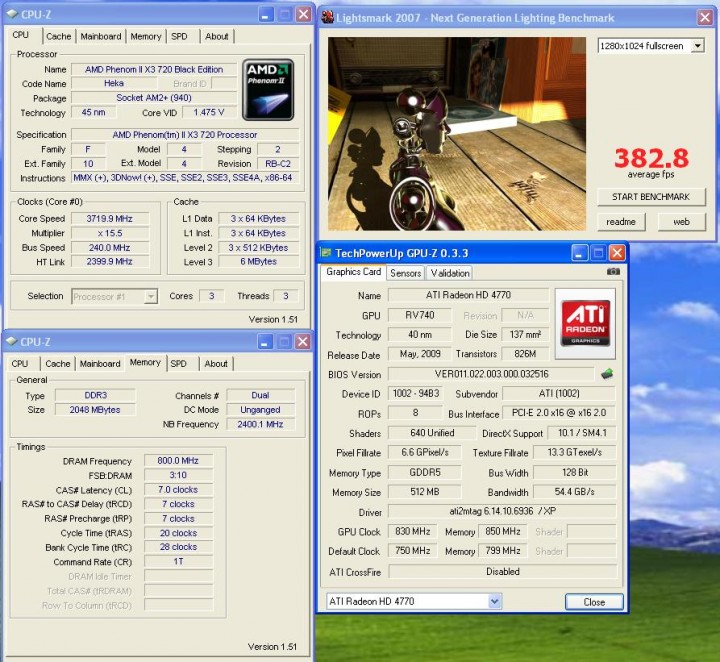Click the Lightsmark title bar icon

click(x=327, y=17)
